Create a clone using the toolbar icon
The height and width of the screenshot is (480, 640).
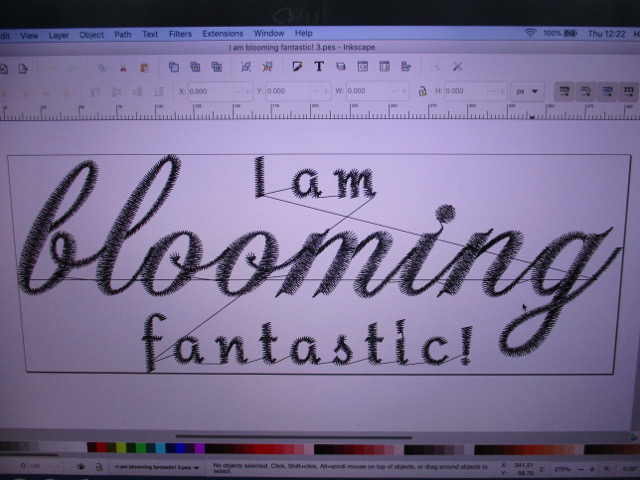click(195, 67)
